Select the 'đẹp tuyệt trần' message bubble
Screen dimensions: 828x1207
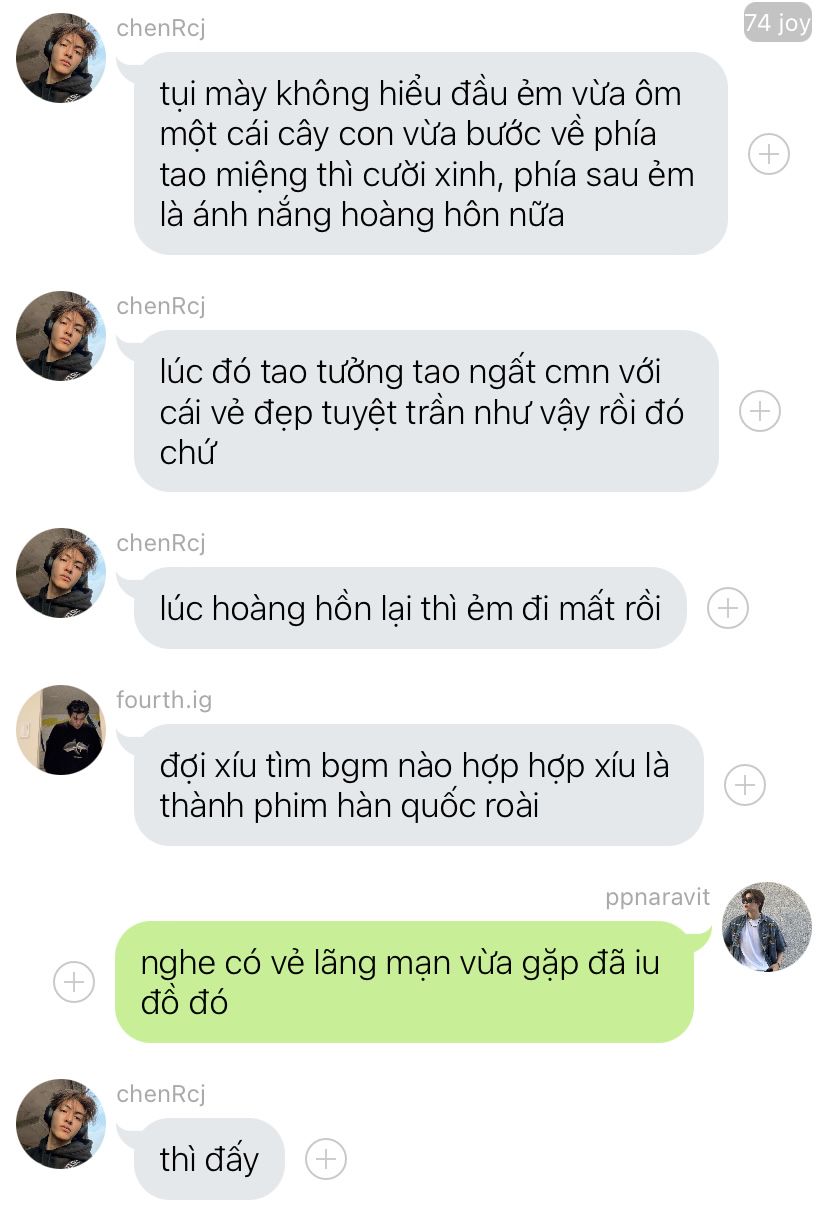425,411
